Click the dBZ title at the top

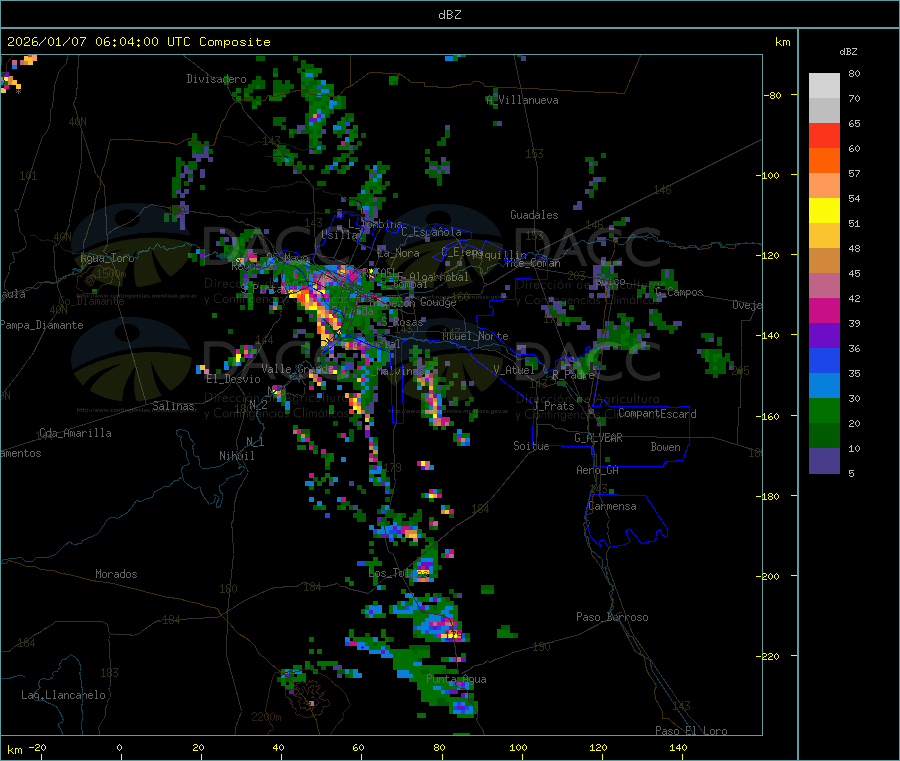click(449, 15)
